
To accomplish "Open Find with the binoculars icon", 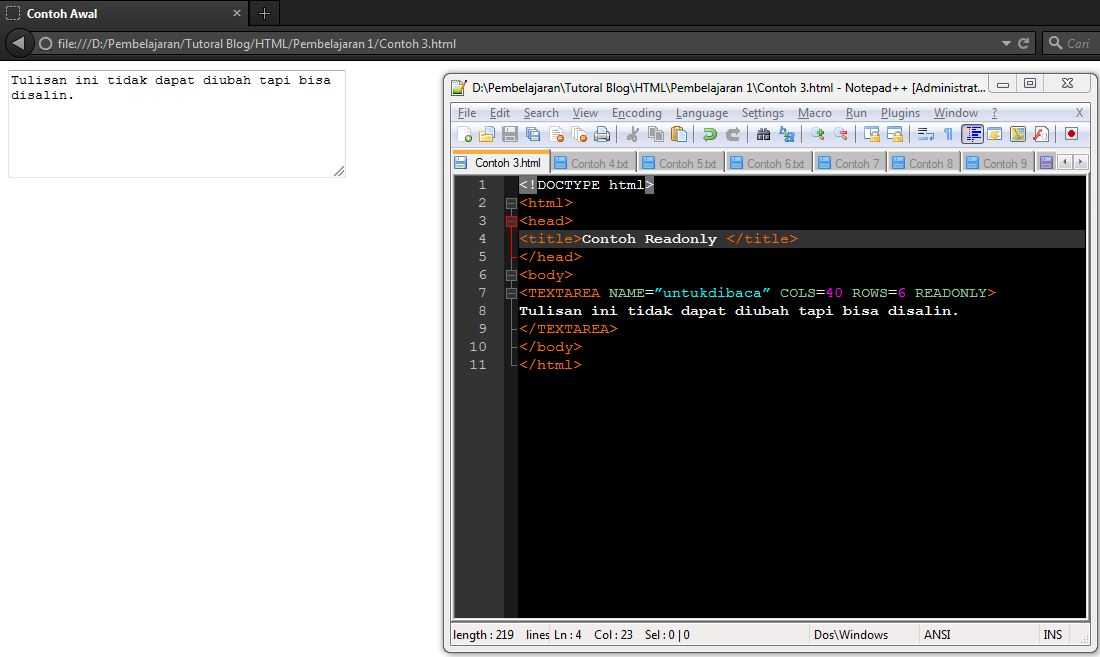I will coord(763,135).
